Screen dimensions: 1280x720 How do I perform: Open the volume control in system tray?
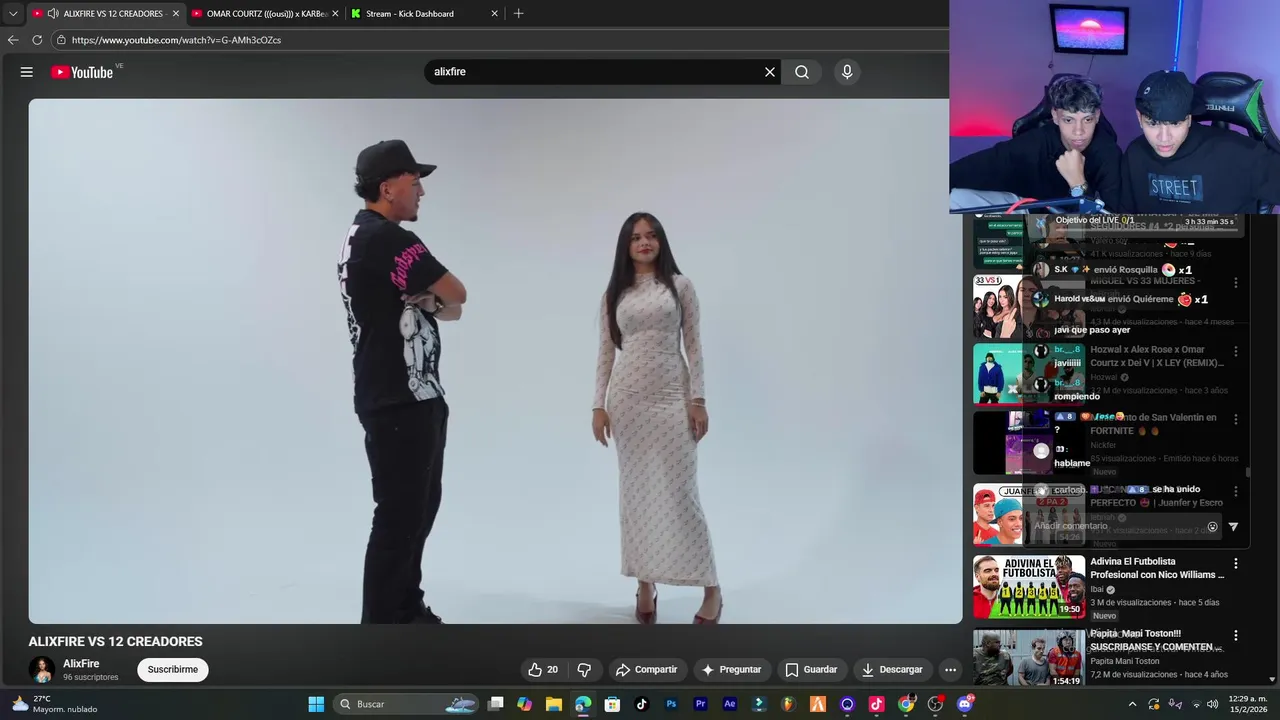tap(1213, 704)
